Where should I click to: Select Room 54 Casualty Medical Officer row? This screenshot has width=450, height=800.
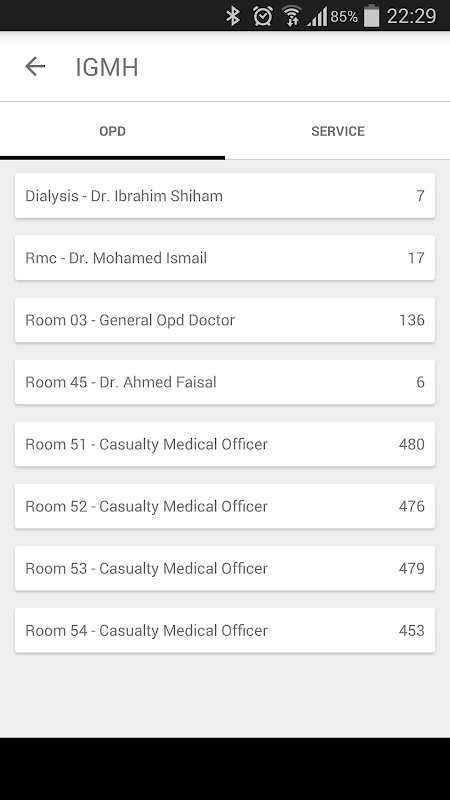pos(225,631)
